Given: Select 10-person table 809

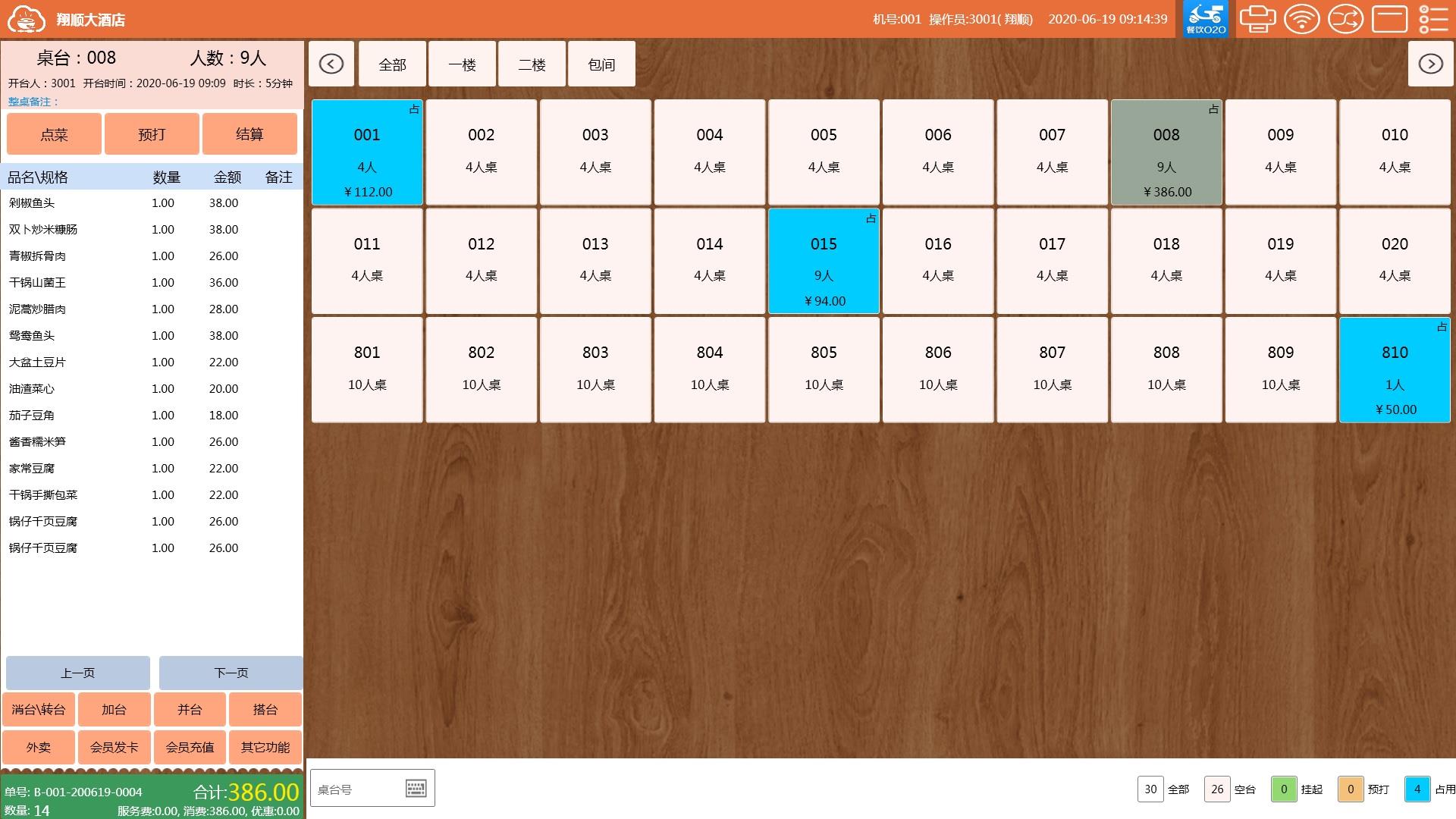Looking at the screenshot, I should tap(1281, 370).
